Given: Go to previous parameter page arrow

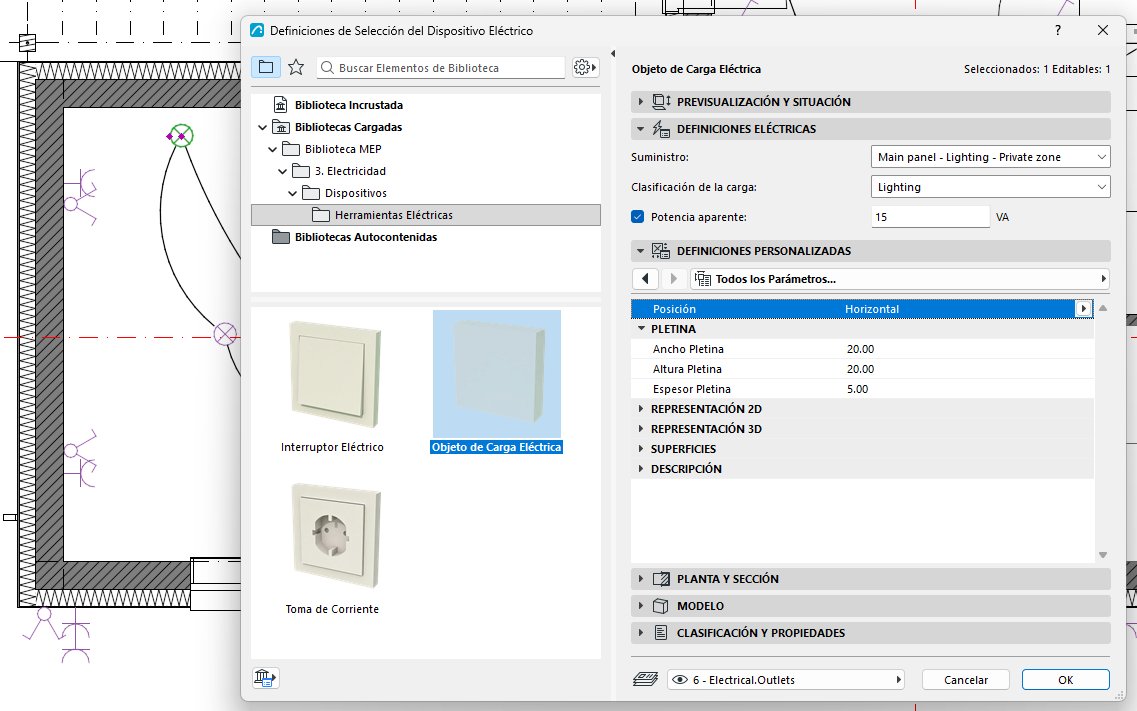Looking at the screenshot, I should pyautogui.click(x=645, y=279).
